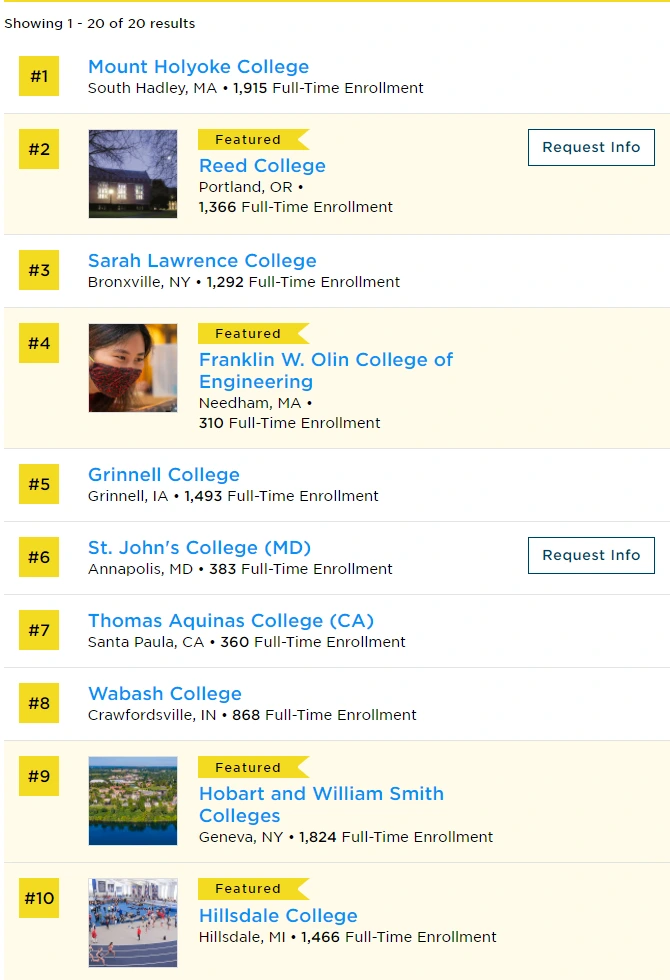Image resolution: width=670 pixels, height=980 pixels.
Task: Select the masked student thumbnail for Olin College
Action: [133, 368]
